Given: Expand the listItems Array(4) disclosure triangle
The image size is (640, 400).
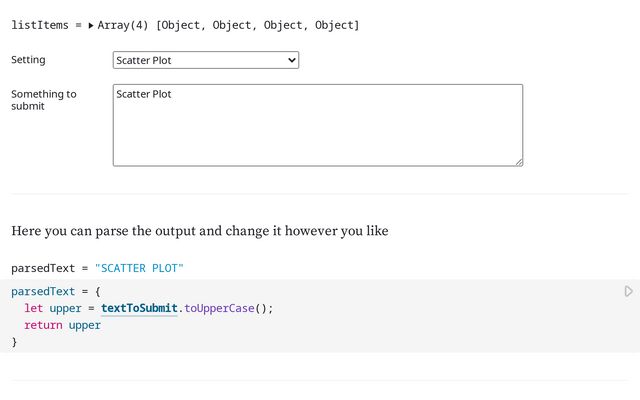Looking at the screenshot, I should click(x=91, y=25).
